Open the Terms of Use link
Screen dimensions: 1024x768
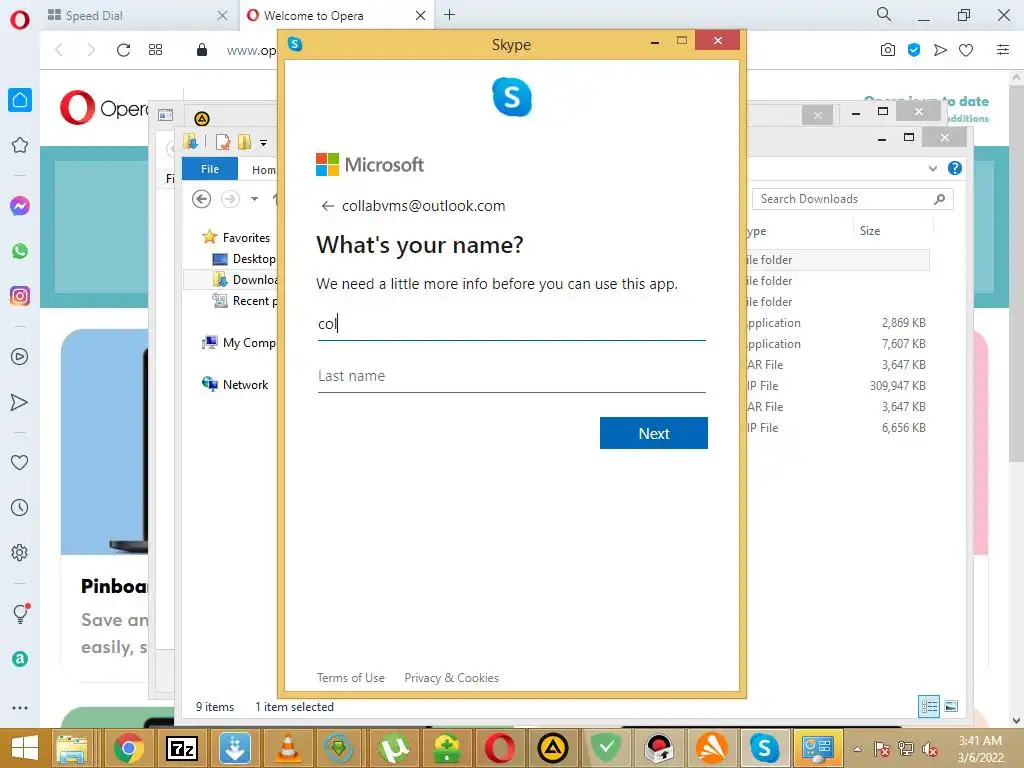pyautogui.click(x=351, y=678)
